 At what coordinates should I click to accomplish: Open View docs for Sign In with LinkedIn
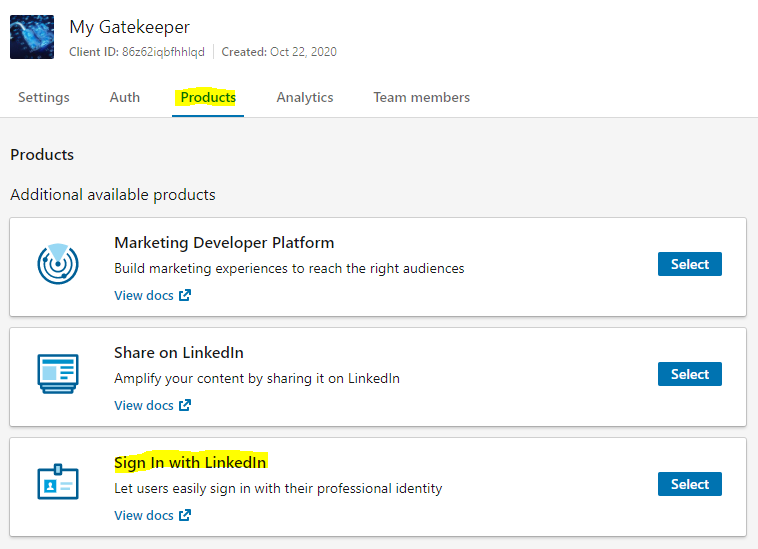pyautogui.click(x=144, y=516)
